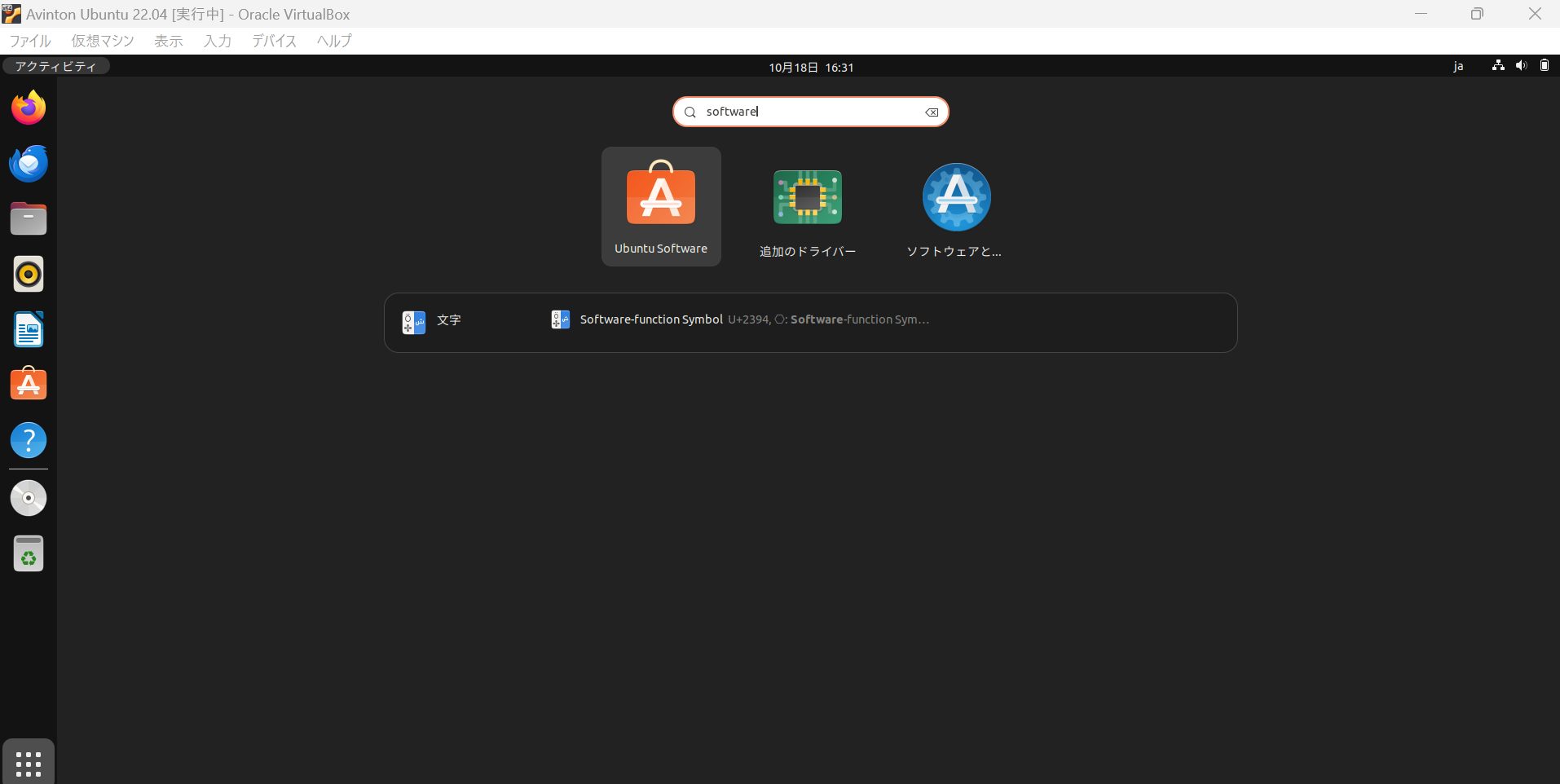Open the ファイル menu
1560x784 pixels.
pyautogui.click(x=30, y=41)
